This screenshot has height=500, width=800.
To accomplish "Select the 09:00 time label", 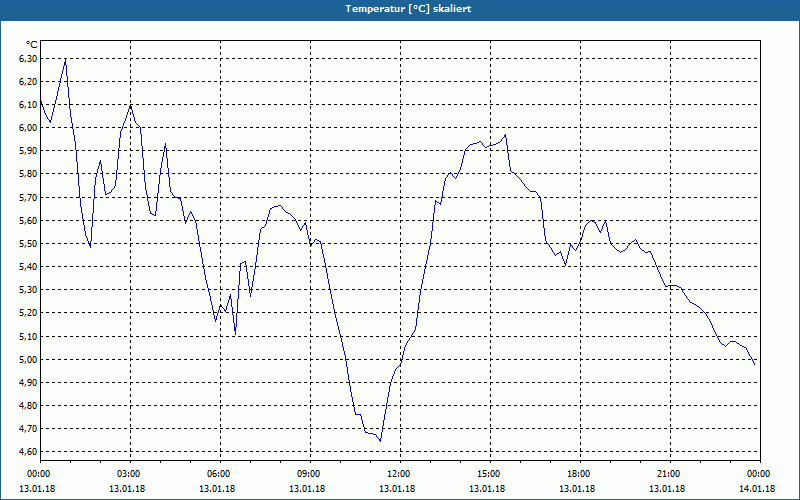I will point(307,474).
